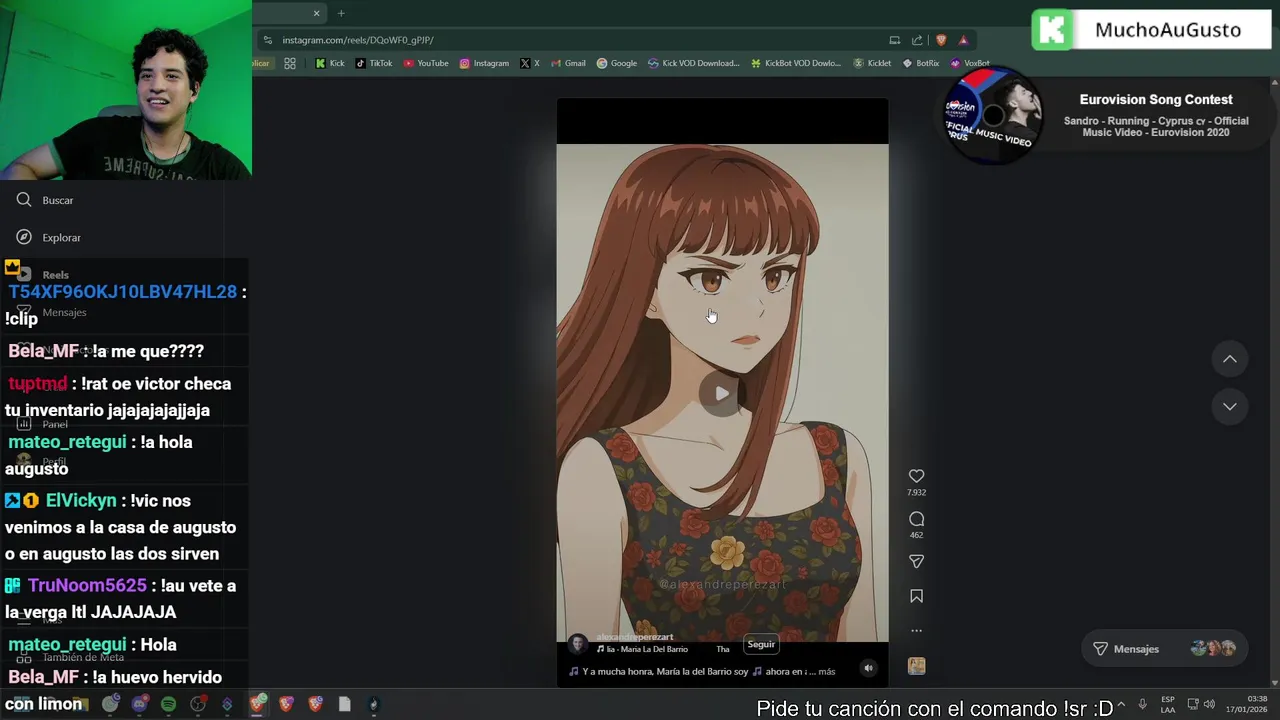Open the YouTube bookmark
The width and height of the screenshot is (1280, 720).
click(426, 63)
